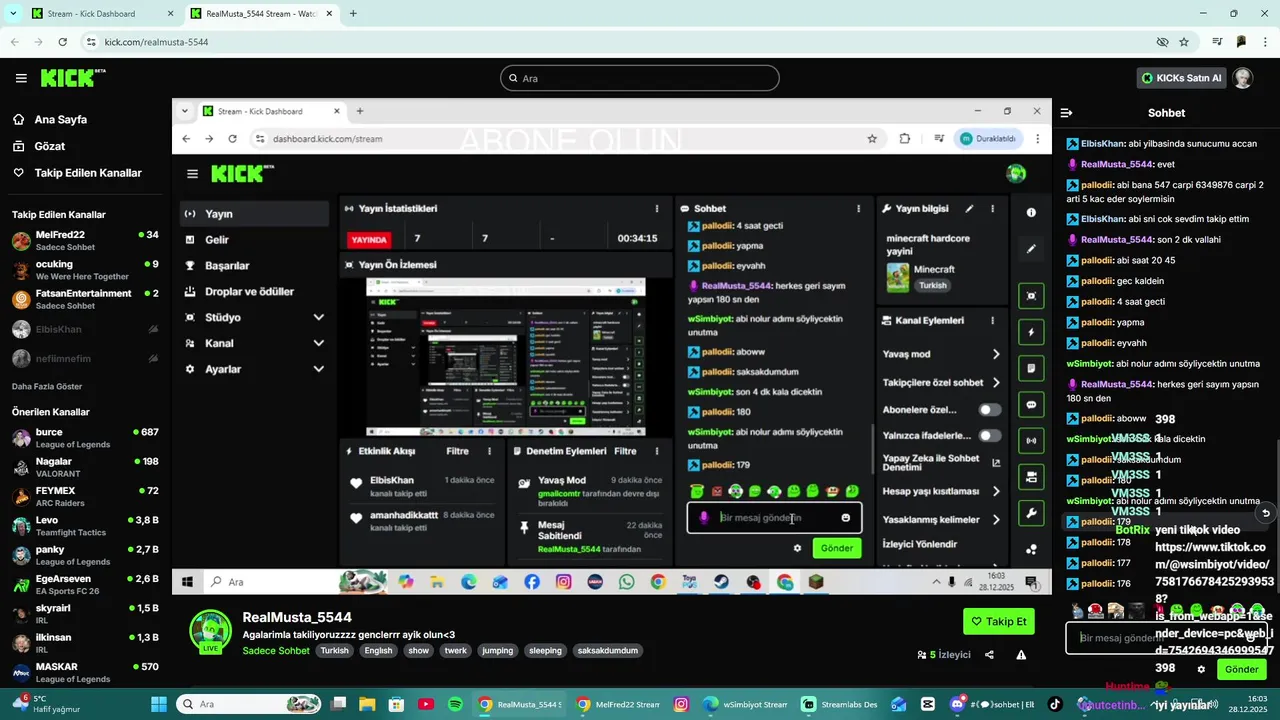Open the Sadece Sohbet category link
Viewport: 1280px width, 720px height.
[276, 650]
